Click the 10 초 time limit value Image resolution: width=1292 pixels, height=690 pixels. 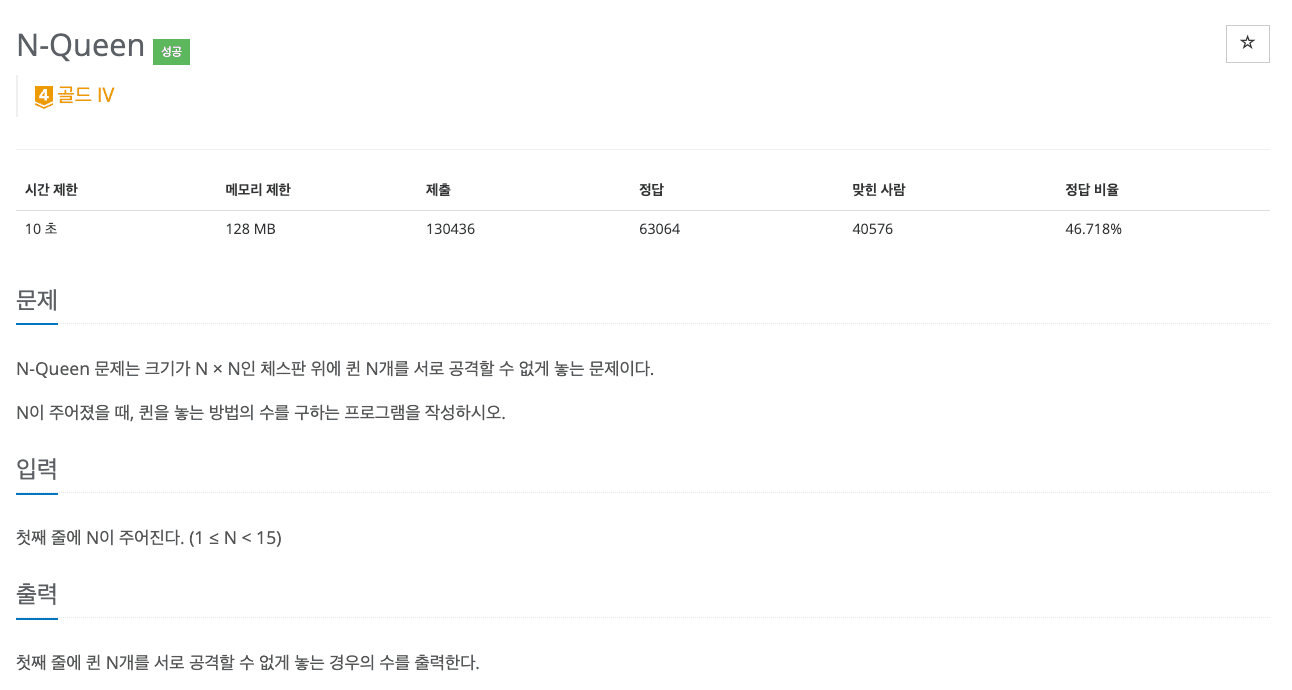pyautogui.click(x=41, y=229)
